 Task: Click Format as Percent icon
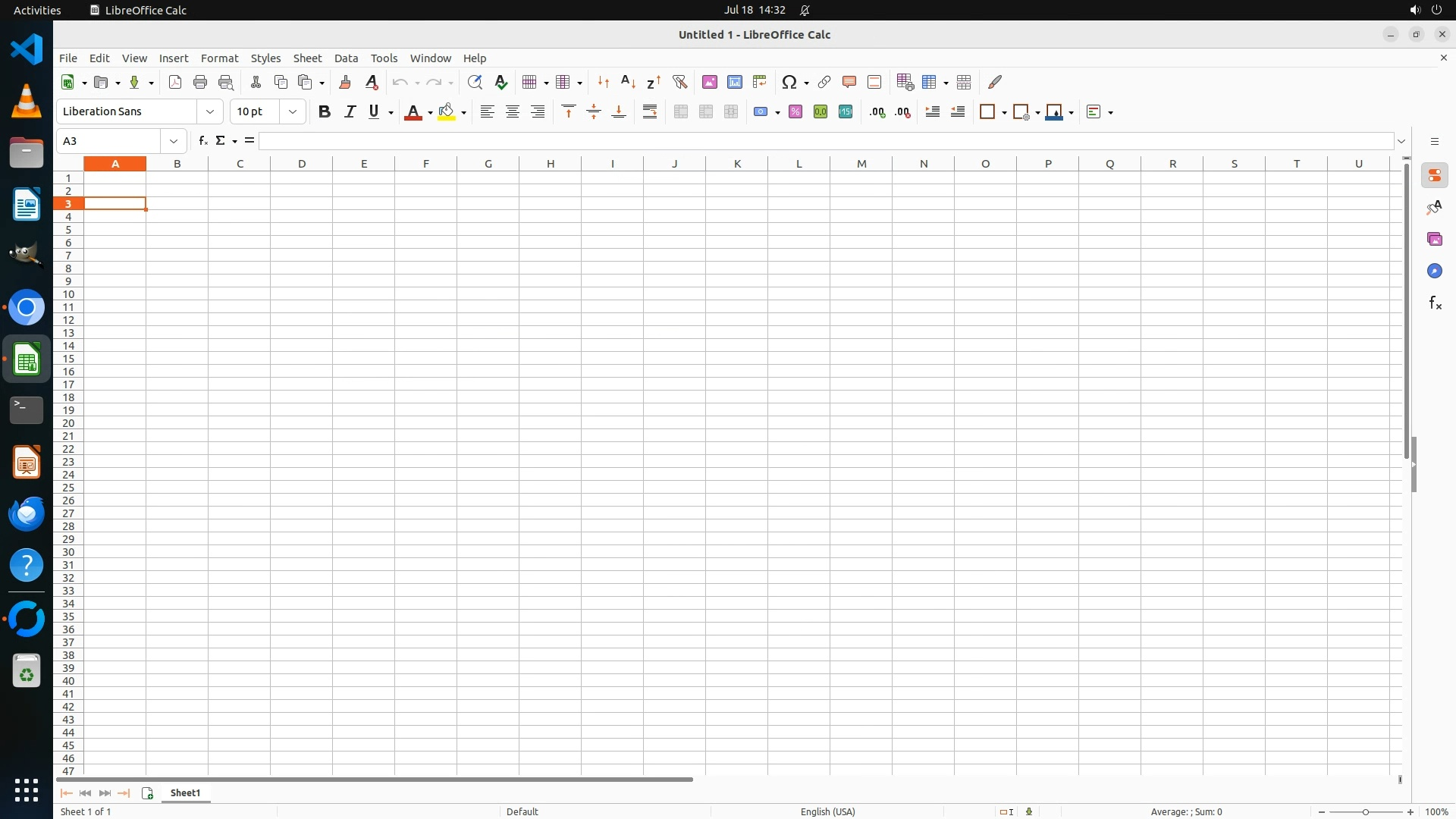(795, 111)
